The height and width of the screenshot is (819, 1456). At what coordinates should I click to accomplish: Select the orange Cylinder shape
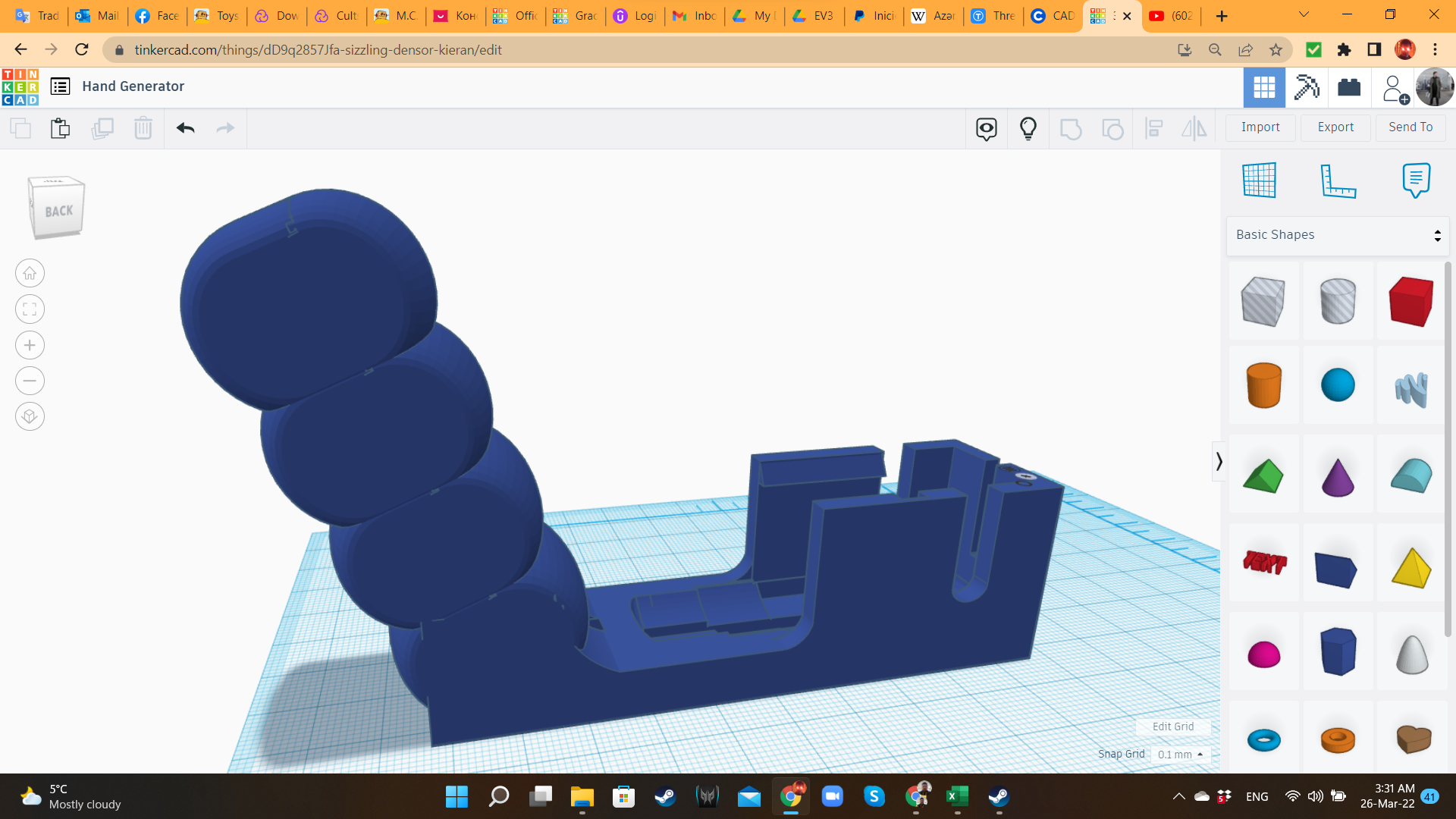(1263, 385)
